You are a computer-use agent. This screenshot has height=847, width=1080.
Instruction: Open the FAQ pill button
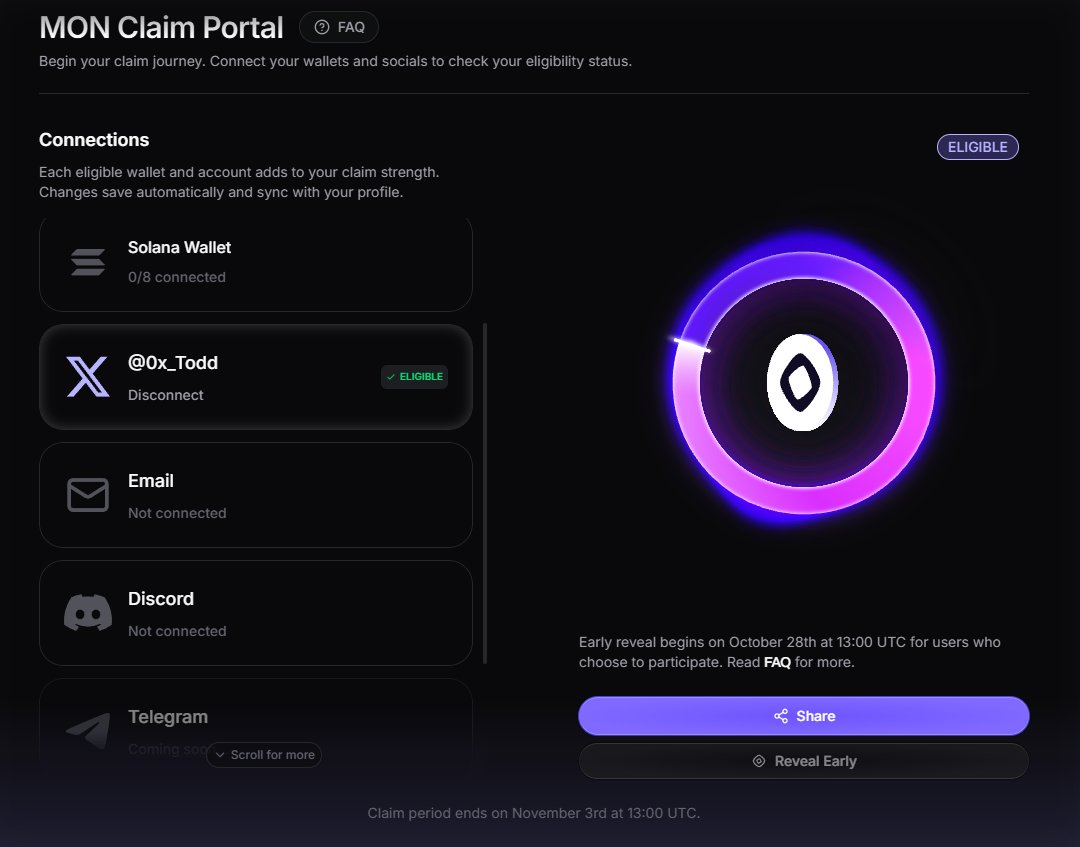(x=339, y=28)
